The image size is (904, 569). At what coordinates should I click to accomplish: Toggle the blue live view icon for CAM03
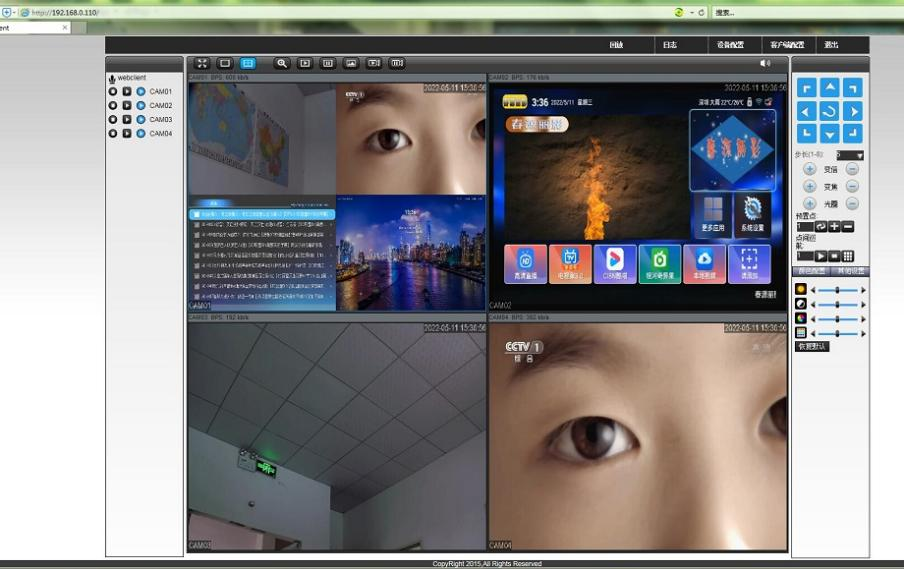click(140, 119)
